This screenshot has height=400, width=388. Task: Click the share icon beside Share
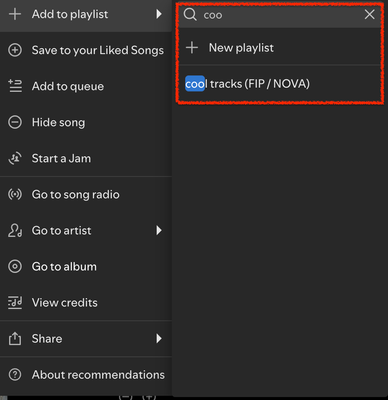[15, 338]
